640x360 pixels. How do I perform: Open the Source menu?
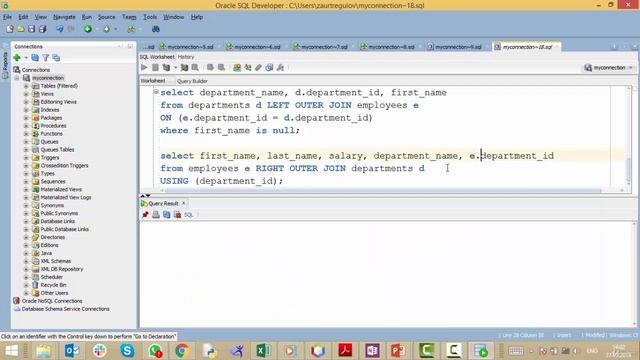click(x=107, y=17)
